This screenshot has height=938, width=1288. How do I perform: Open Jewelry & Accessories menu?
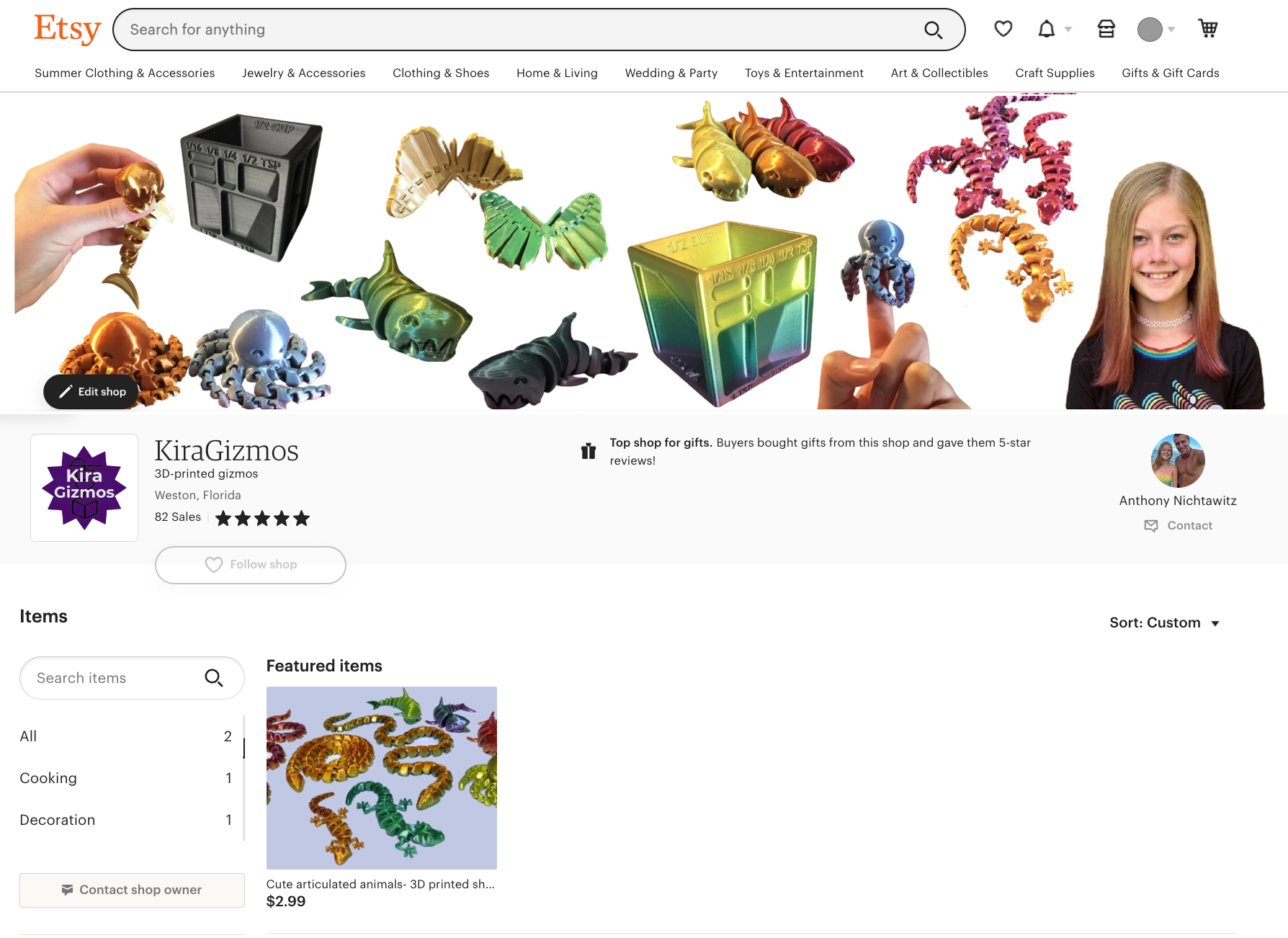(303, 73)
